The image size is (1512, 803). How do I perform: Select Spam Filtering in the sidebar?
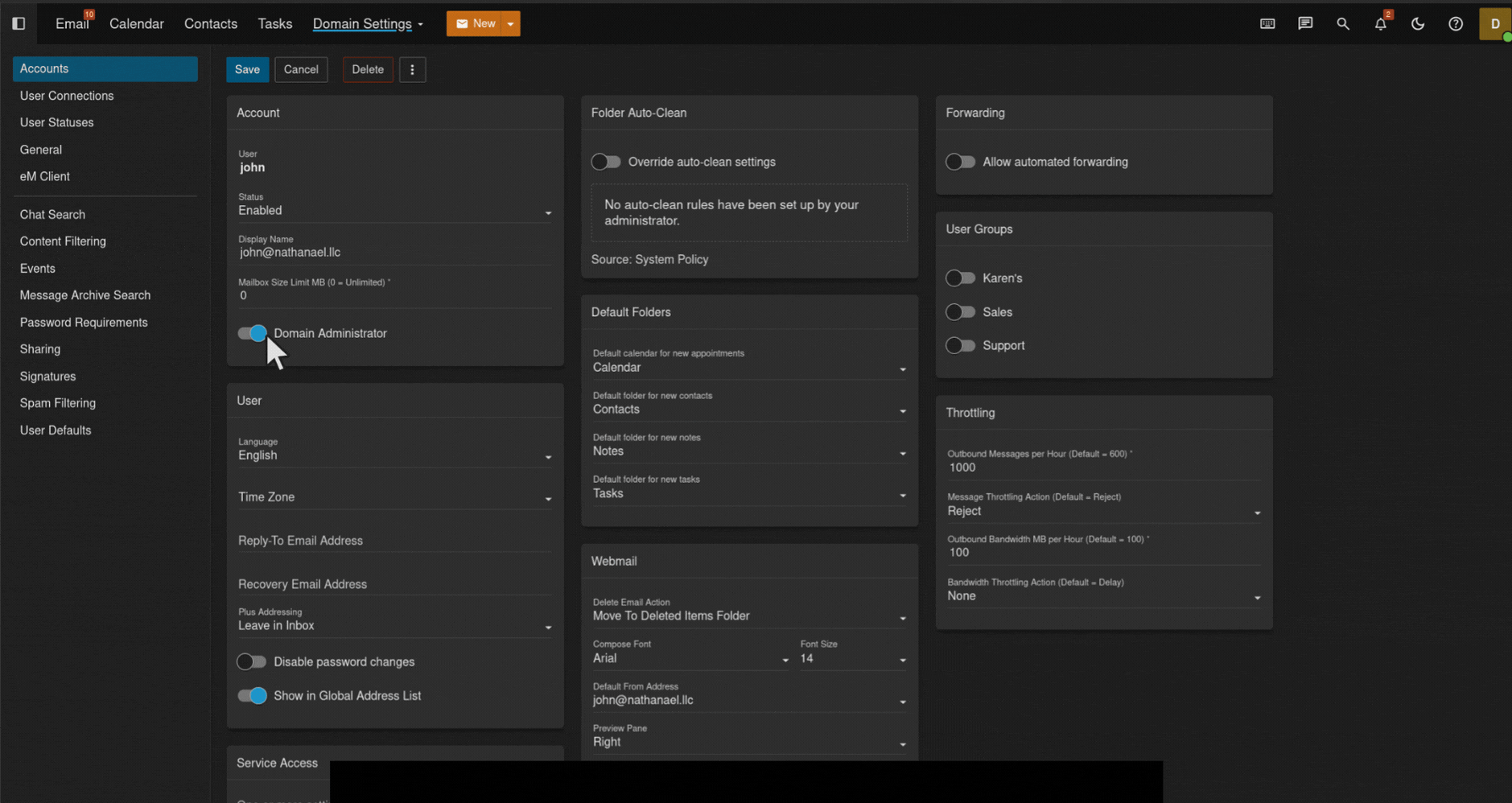(58, 403)
